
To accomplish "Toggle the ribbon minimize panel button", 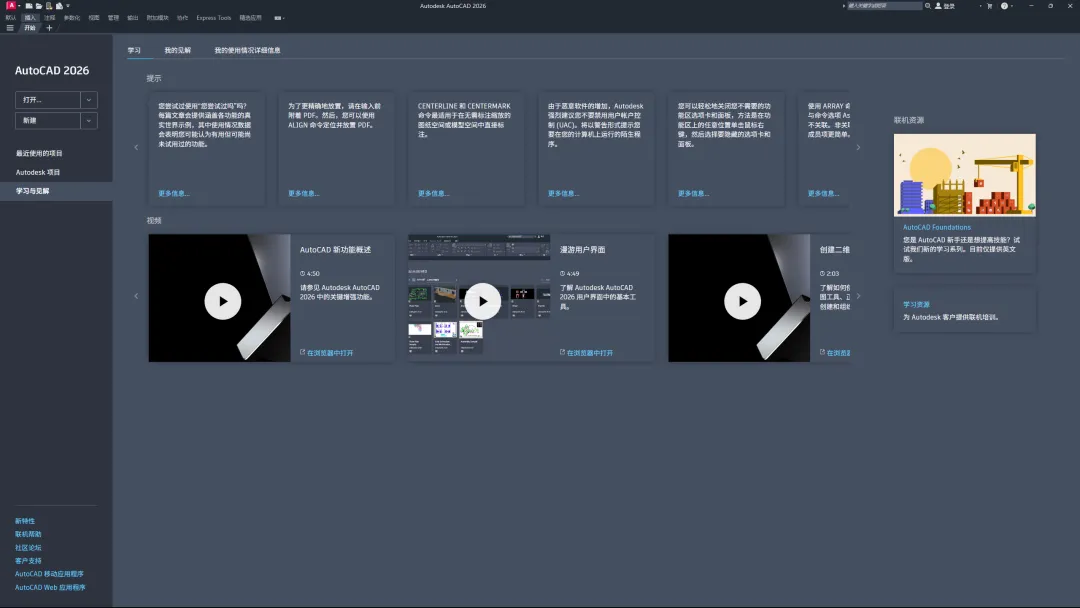I will 278,18.
